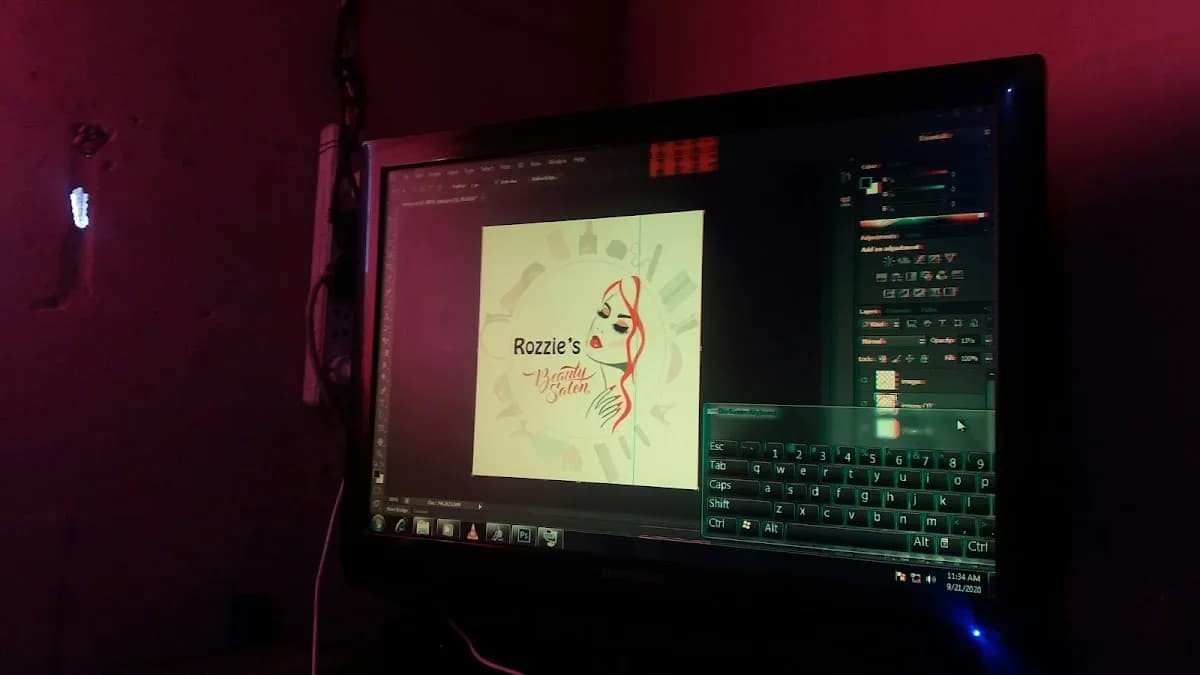Toggle lock all padlock in Layers panel
Viewport: 1200px width, 675px height.
924,358
